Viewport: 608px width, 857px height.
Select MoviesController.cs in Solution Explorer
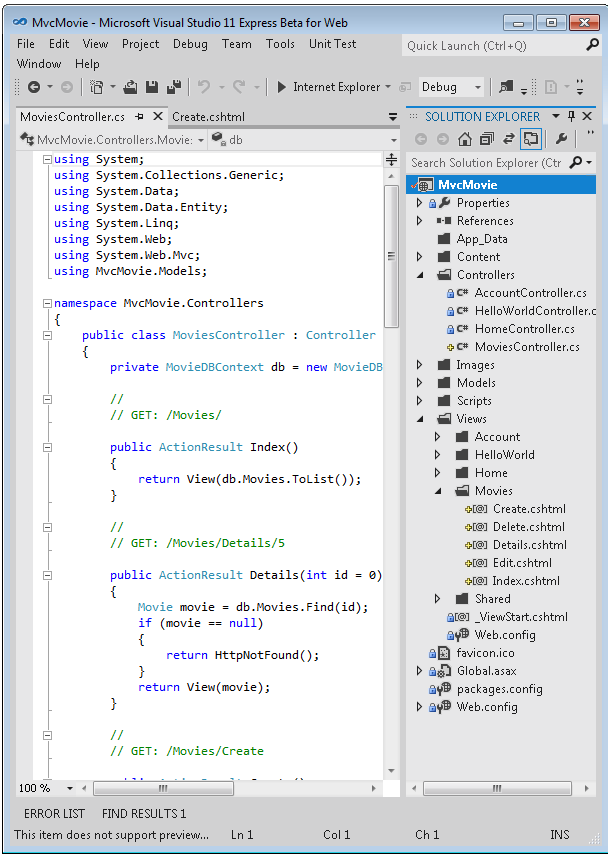pos(527,347)
